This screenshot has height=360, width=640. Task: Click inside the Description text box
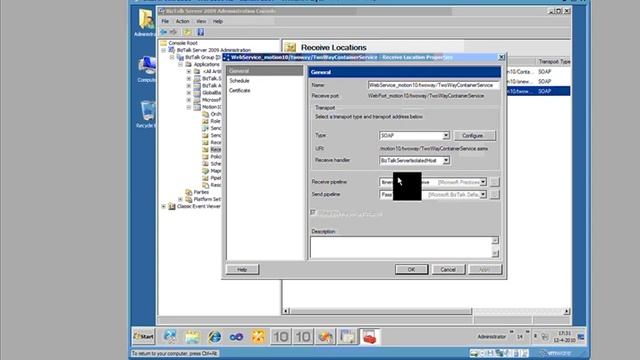[x=401, y=247]
